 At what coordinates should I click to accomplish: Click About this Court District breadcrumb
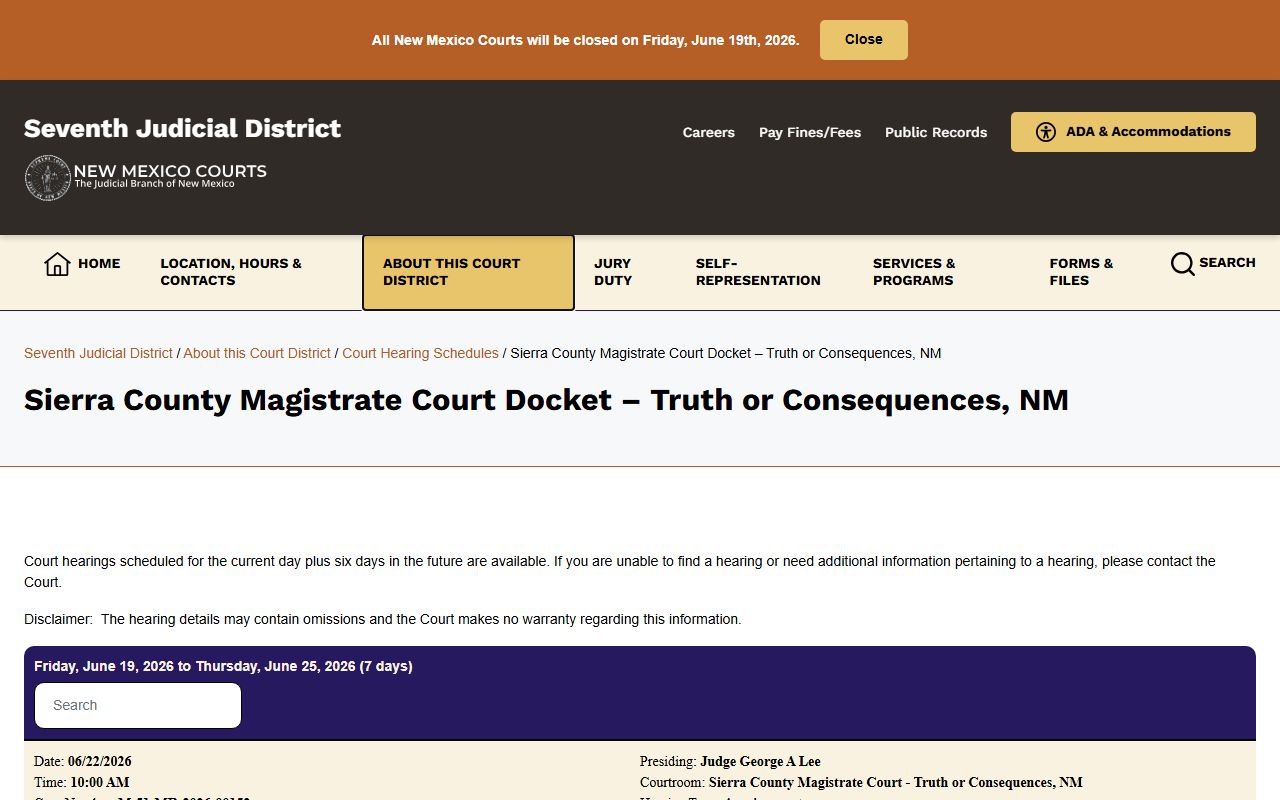[x=257, y=353]
